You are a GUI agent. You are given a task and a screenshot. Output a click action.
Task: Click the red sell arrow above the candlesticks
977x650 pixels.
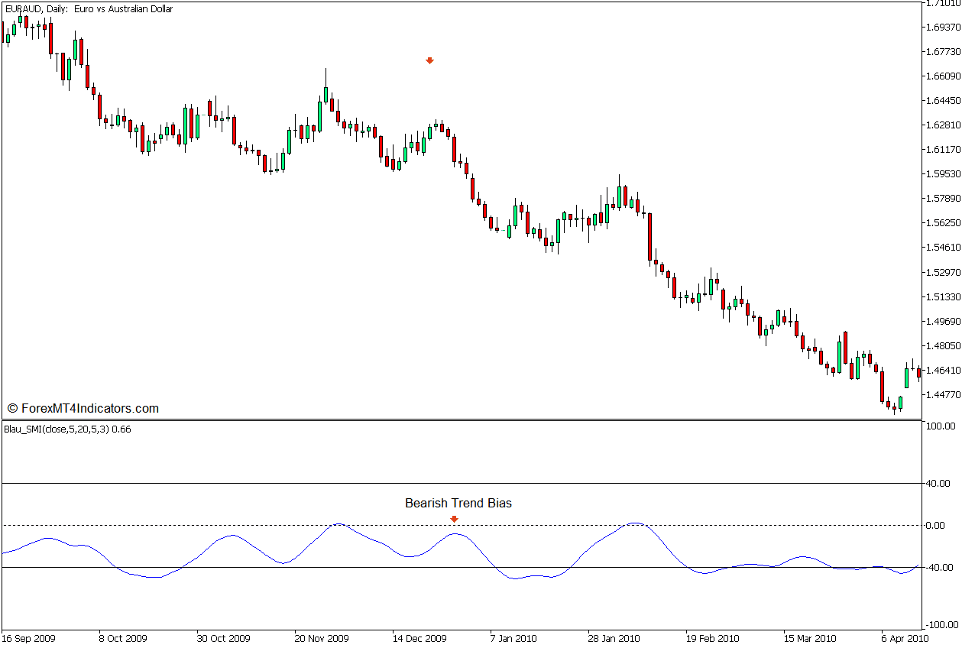(430, 60)
